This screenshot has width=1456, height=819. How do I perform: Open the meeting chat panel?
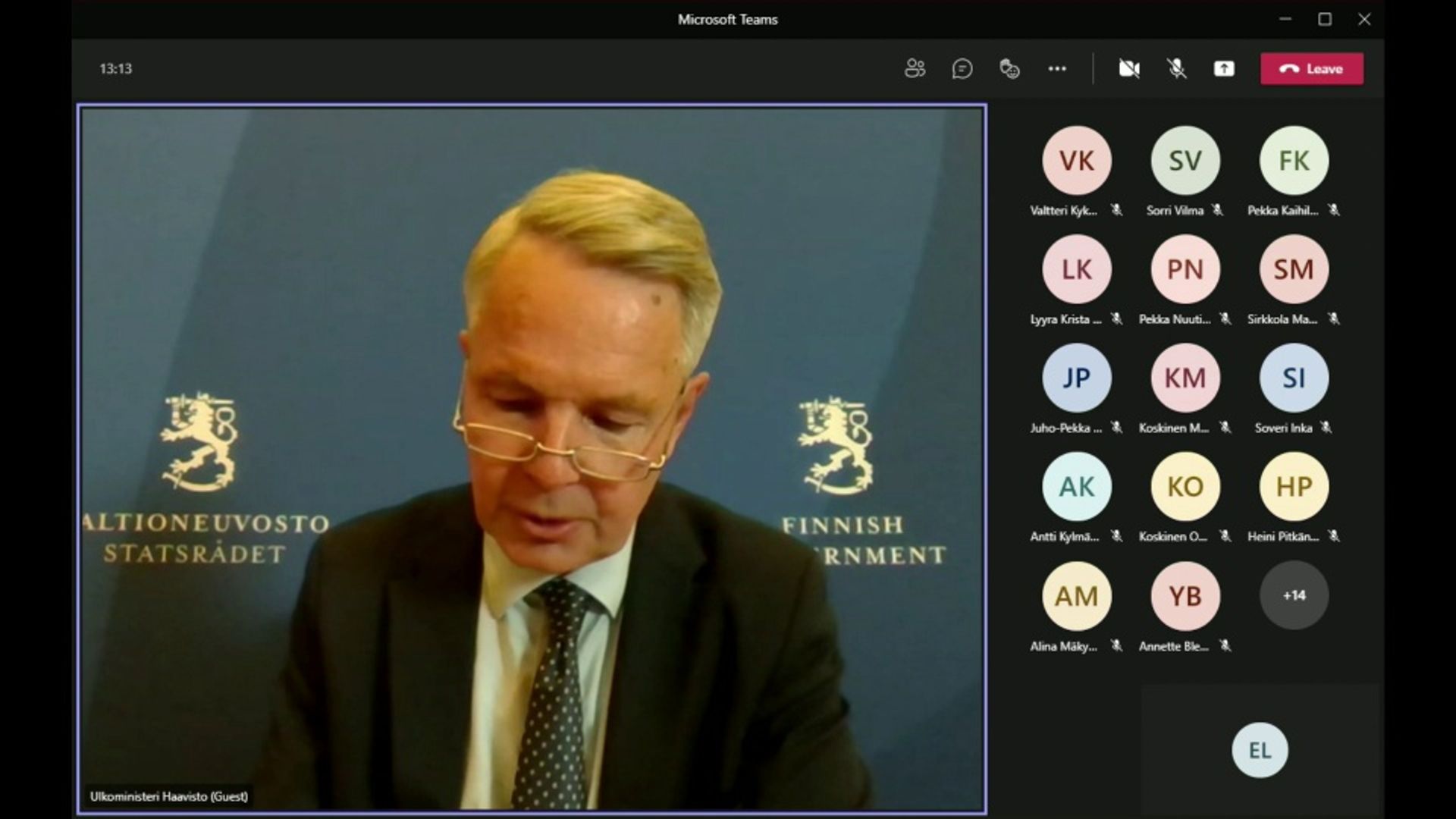tap(962, 68)
